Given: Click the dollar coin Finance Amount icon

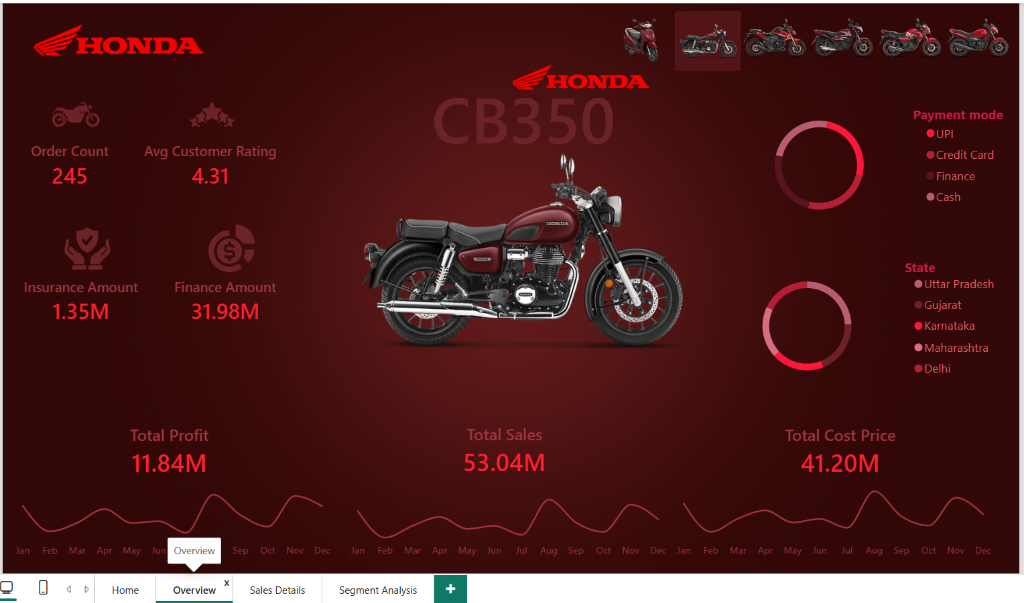Looking at the screenshot, I should pyautogui.click(x=231, y=248).
